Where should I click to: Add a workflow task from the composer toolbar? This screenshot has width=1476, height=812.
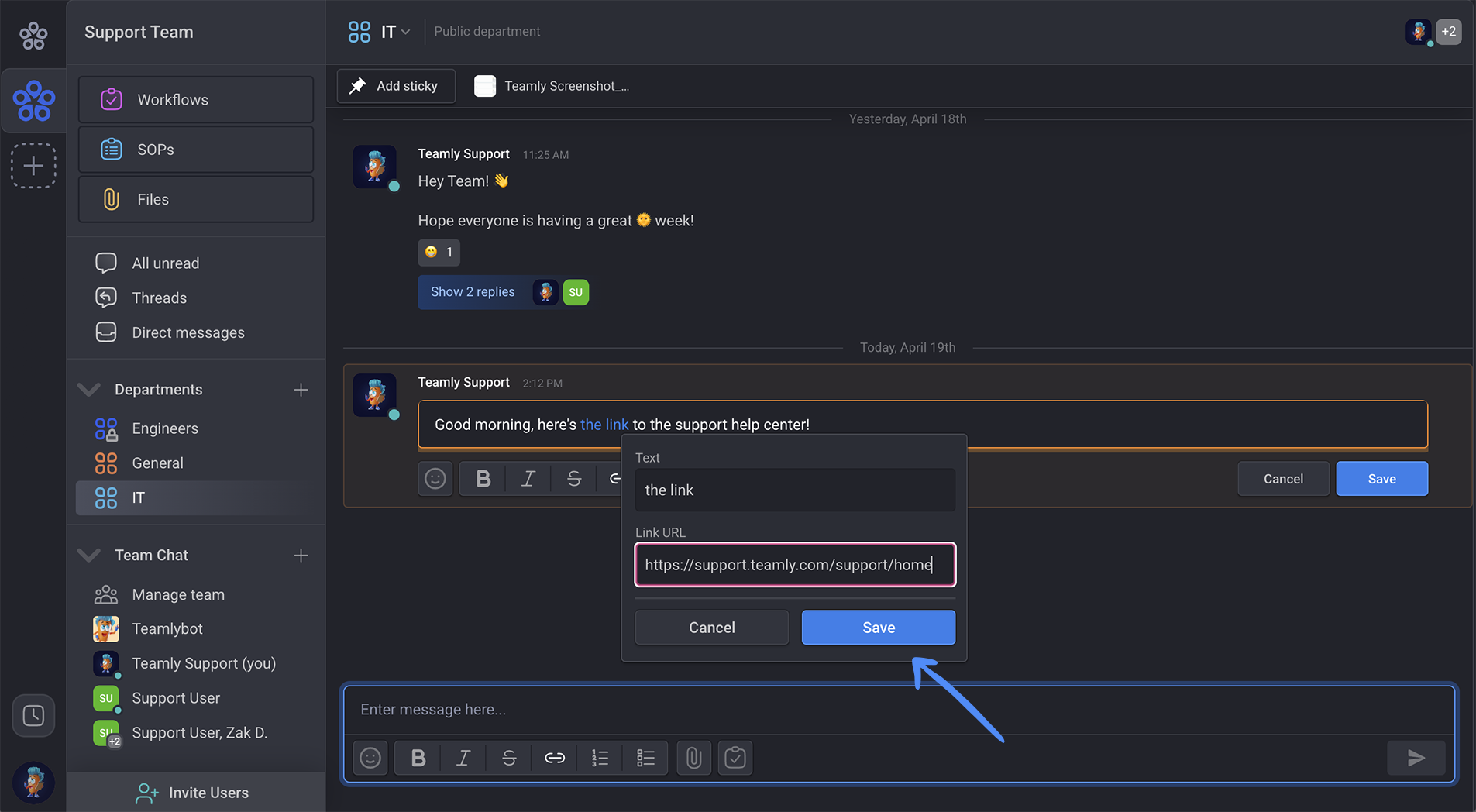click(735, 758)
